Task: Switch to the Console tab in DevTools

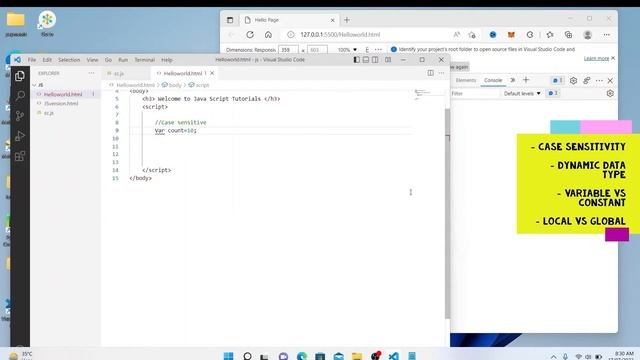Action: click(493, 80)
